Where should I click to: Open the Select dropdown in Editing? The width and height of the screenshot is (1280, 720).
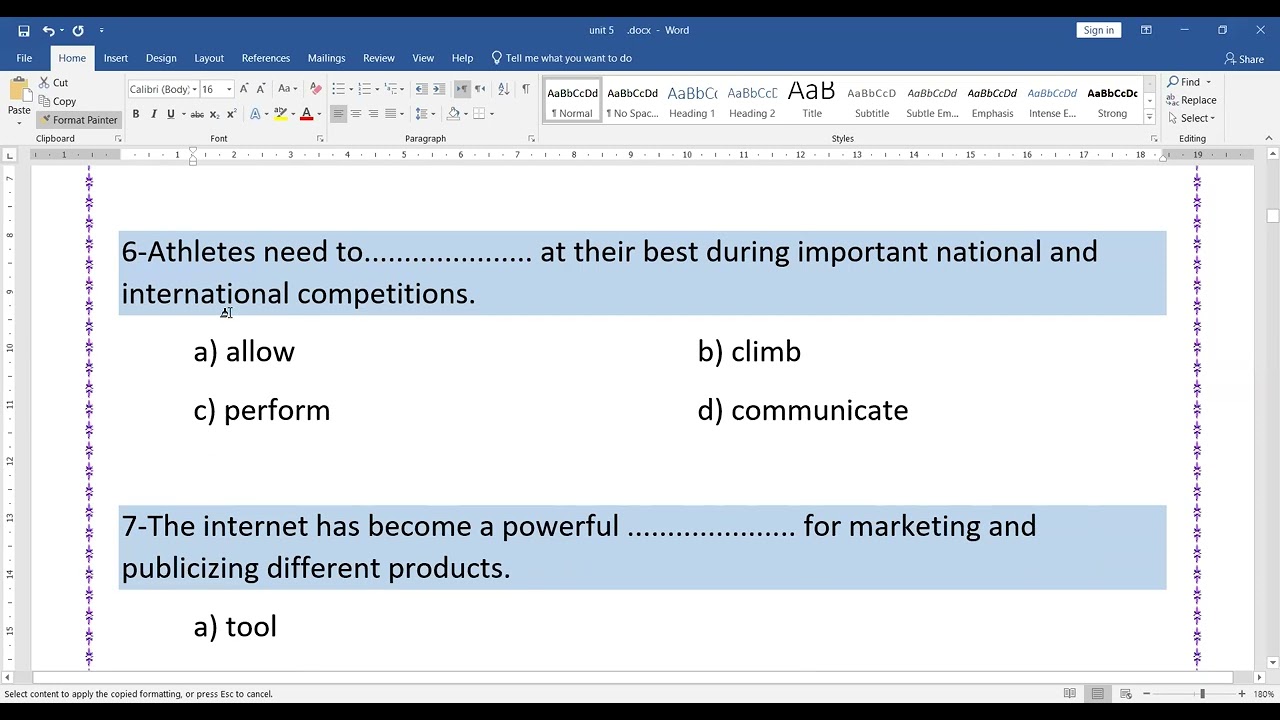1191,118
